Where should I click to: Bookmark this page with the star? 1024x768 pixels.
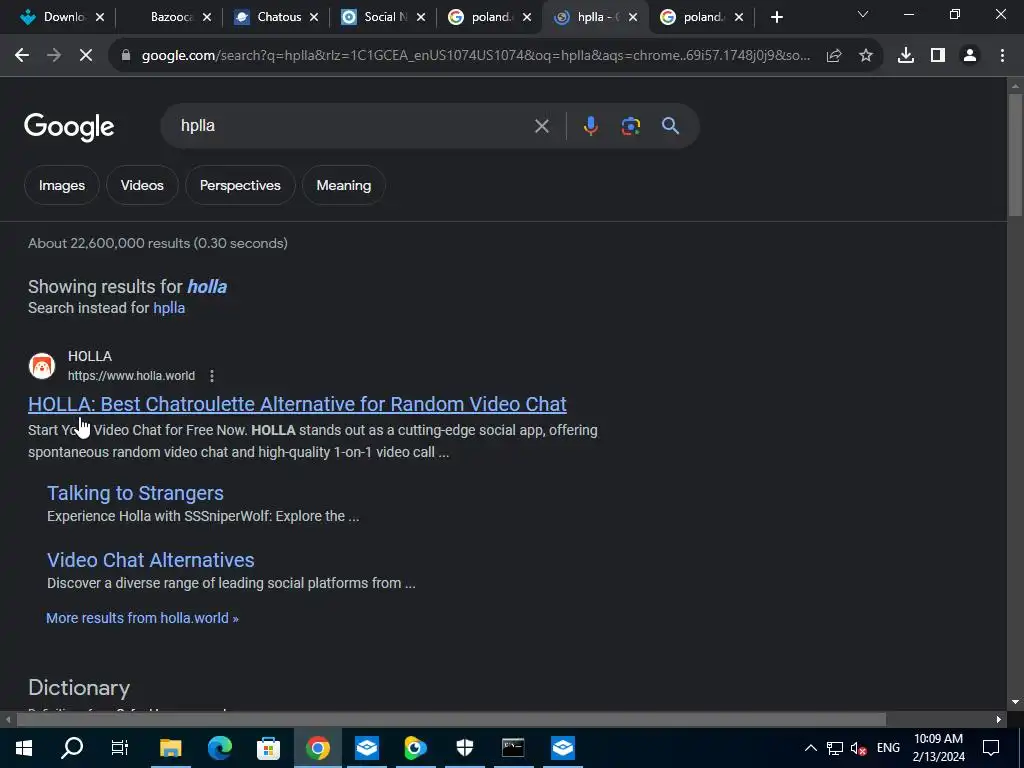coord(866,56)
